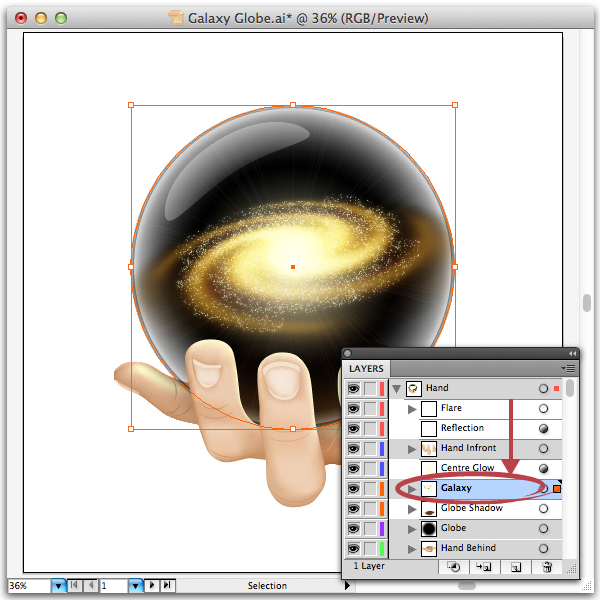This screenshot has width=600, height=600.
Task: Click the Globe layer thumbnail
Action: (x=429, y=528)
